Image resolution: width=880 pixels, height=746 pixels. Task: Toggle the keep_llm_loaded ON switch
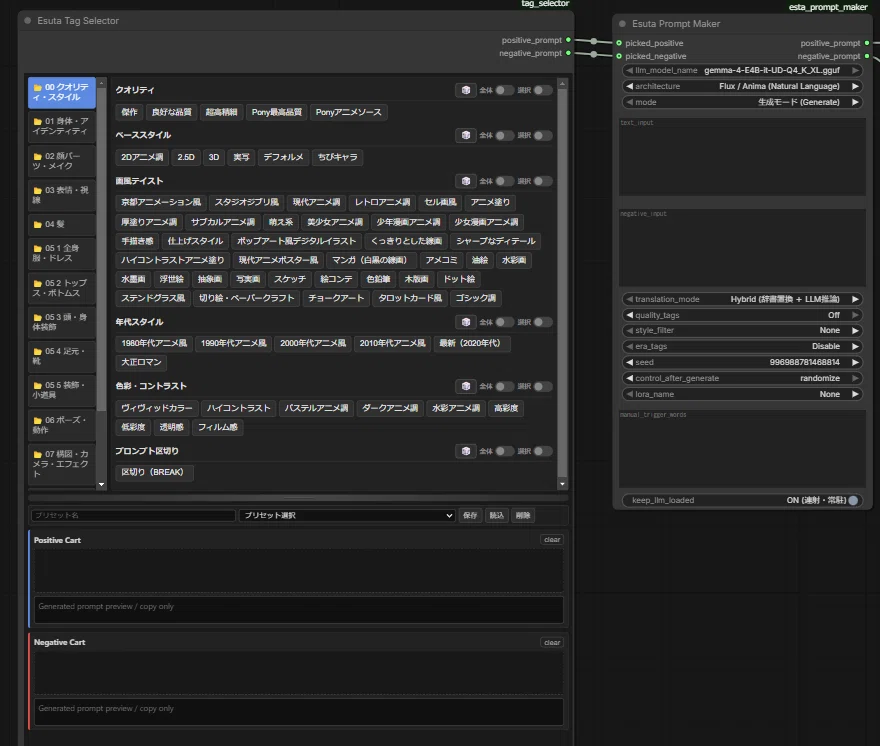853,500
